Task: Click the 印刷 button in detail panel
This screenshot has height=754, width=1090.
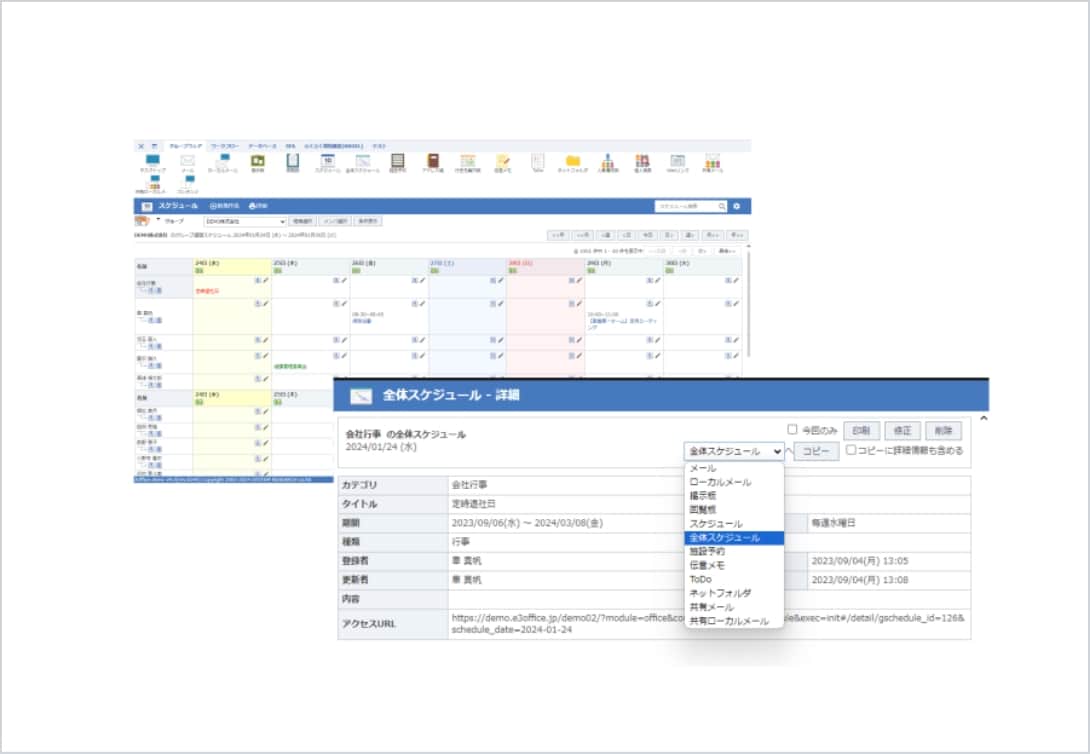Action: coord(861,431)
